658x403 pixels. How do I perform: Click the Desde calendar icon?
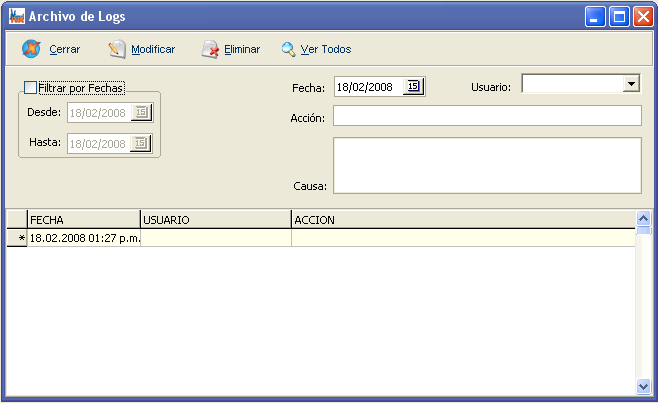coord(141,112)
